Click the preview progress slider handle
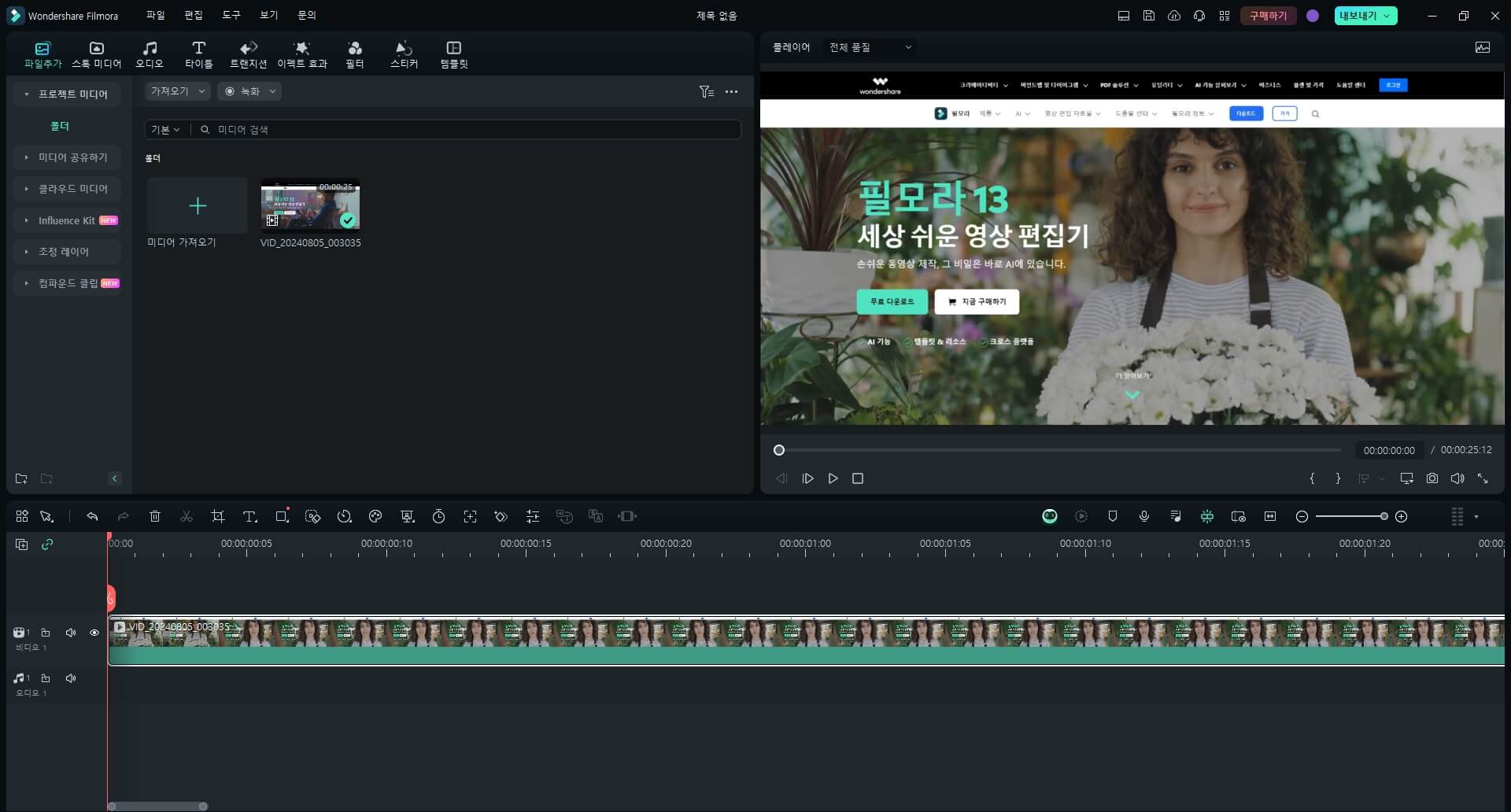Screen dimensions: 1511x812 [779, 450]
